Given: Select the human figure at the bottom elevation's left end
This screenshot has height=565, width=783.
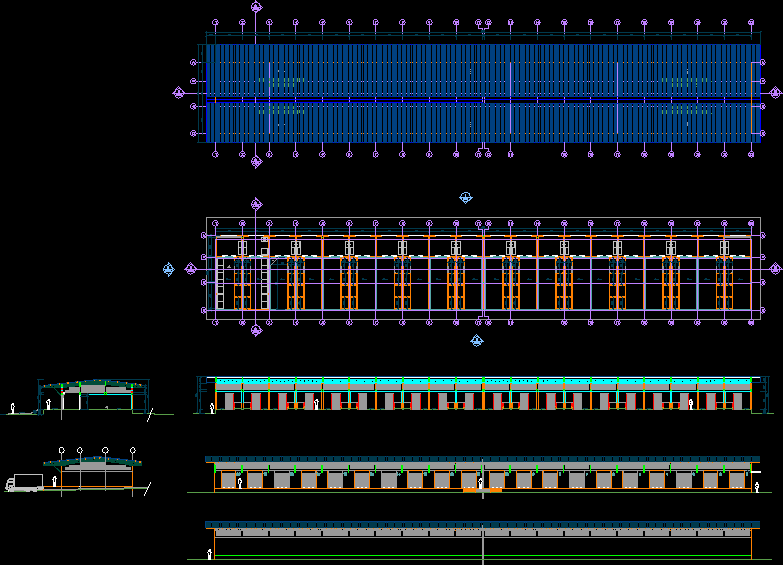Looking at the screenshot, I should (x=209, y=552).
